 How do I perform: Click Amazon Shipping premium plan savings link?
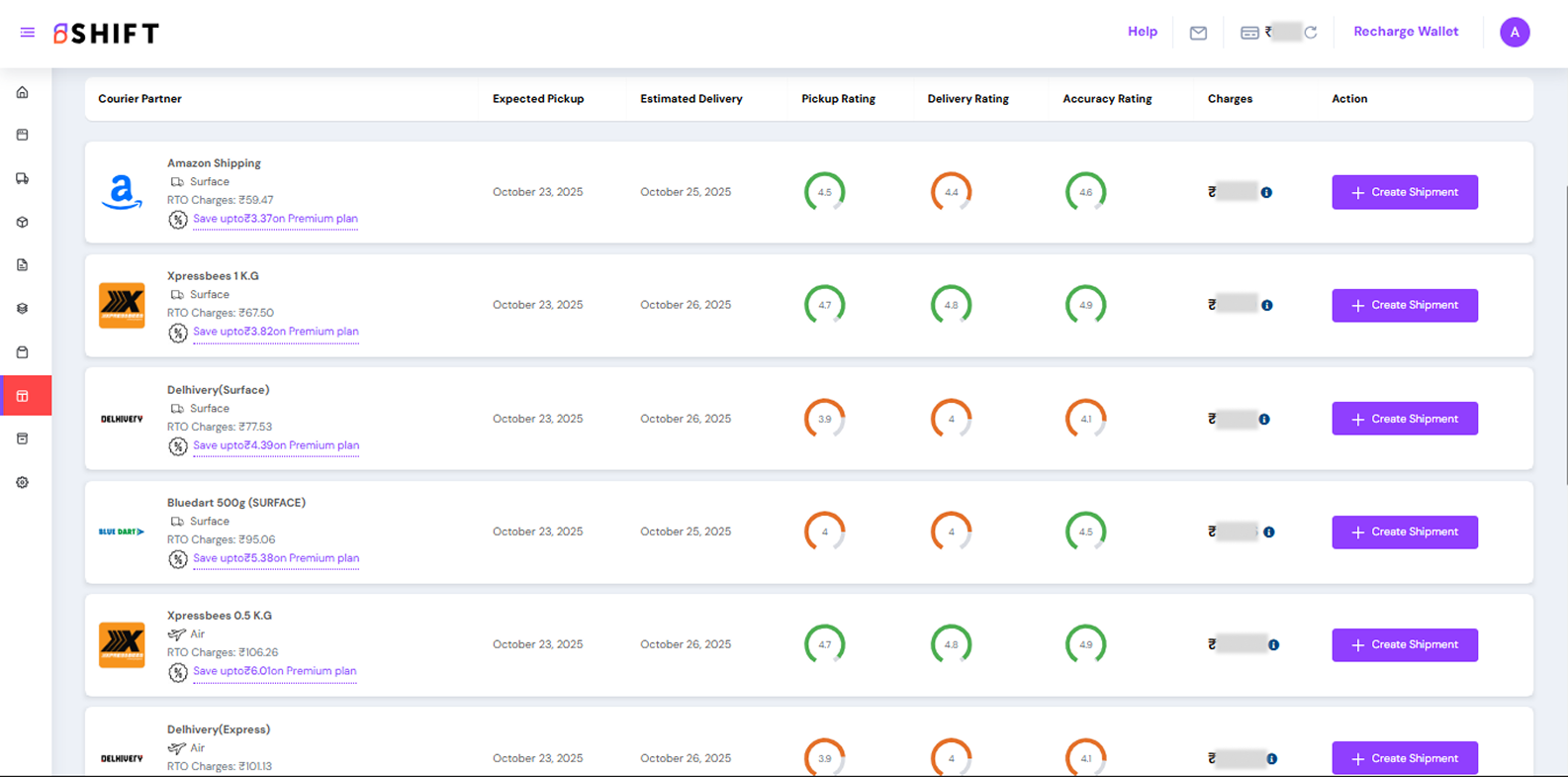click(x=275, y=219)
